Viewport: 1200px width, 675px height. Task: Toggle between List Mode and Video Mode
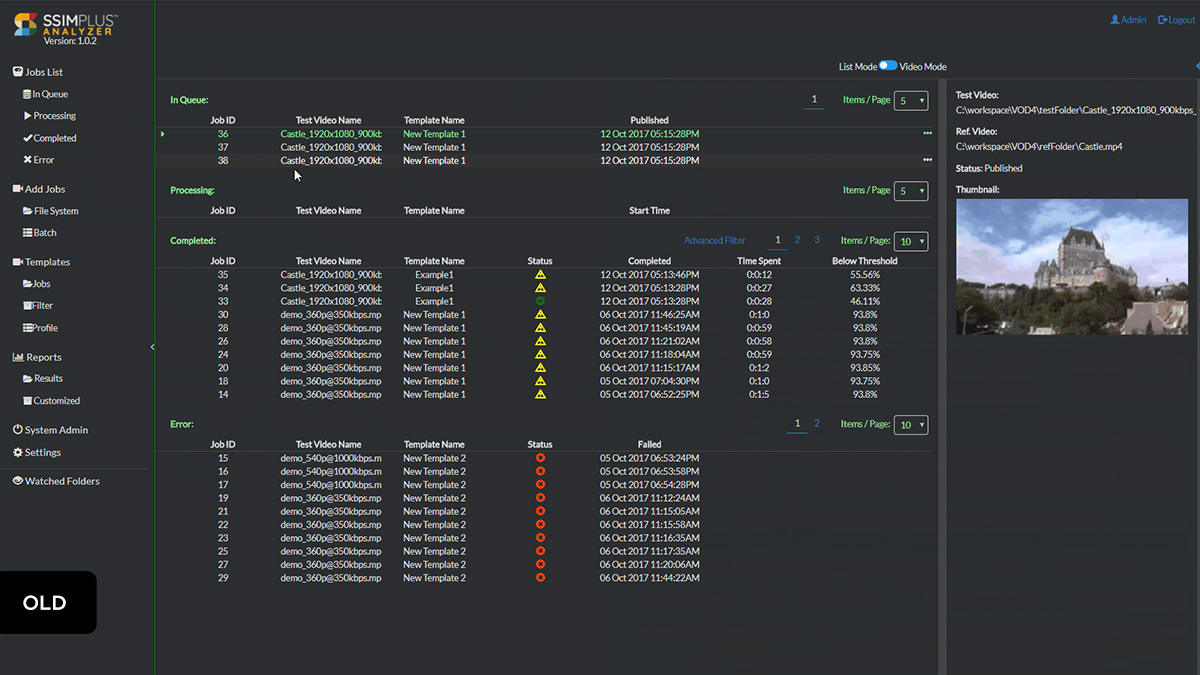pyautogui.click(x=887, y=66)
